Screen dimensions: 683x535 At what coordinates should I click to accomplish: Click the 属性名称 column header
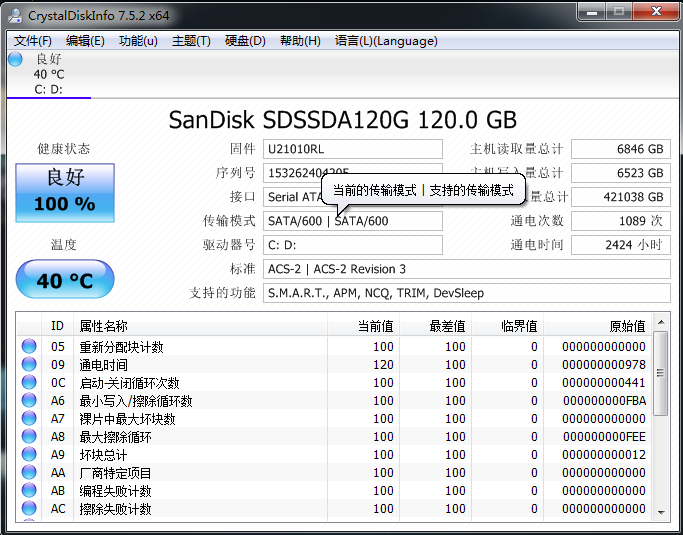click(x=200, y=325)
